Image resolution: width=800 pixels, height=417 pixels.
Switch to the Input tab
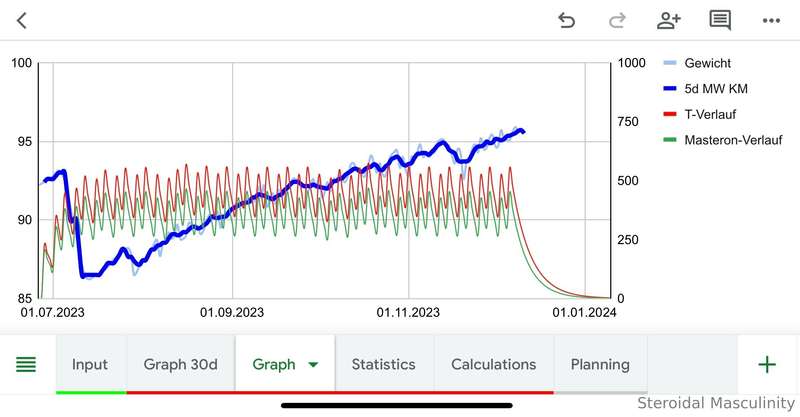[x=91, y=364]
